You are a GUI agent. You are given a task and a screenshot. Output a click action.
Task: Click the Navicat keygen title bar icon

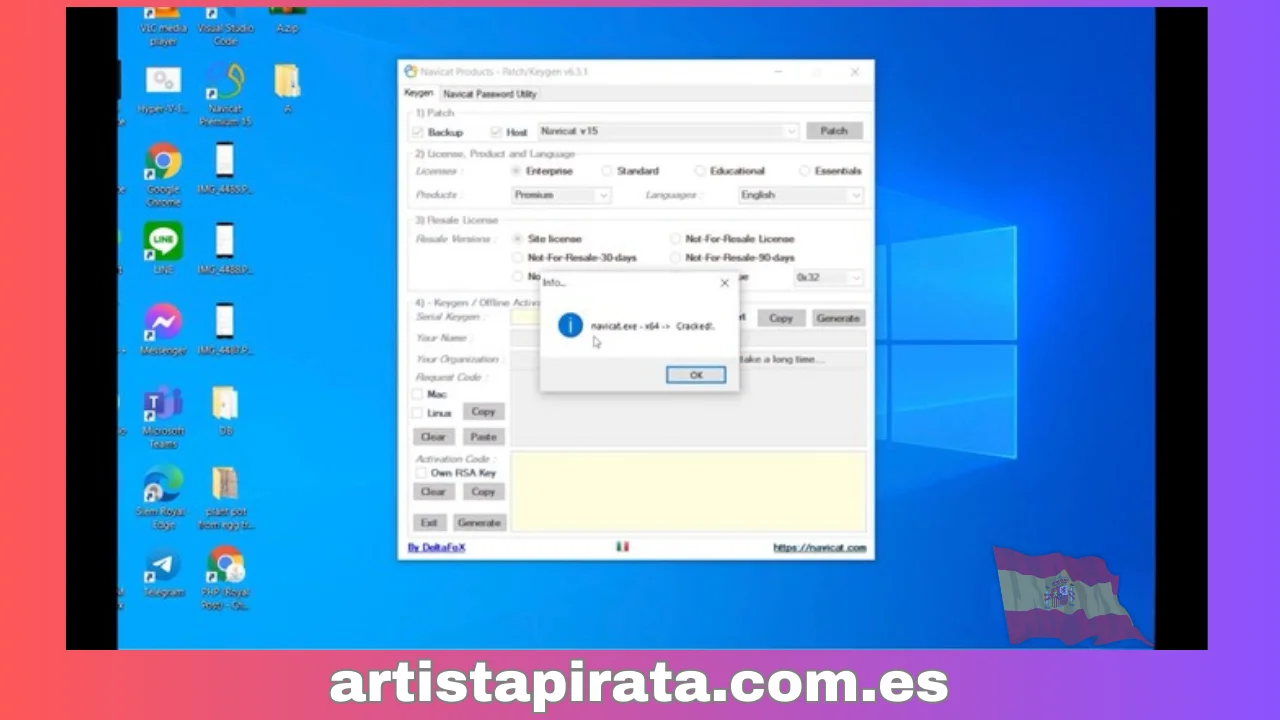point(410,72)
